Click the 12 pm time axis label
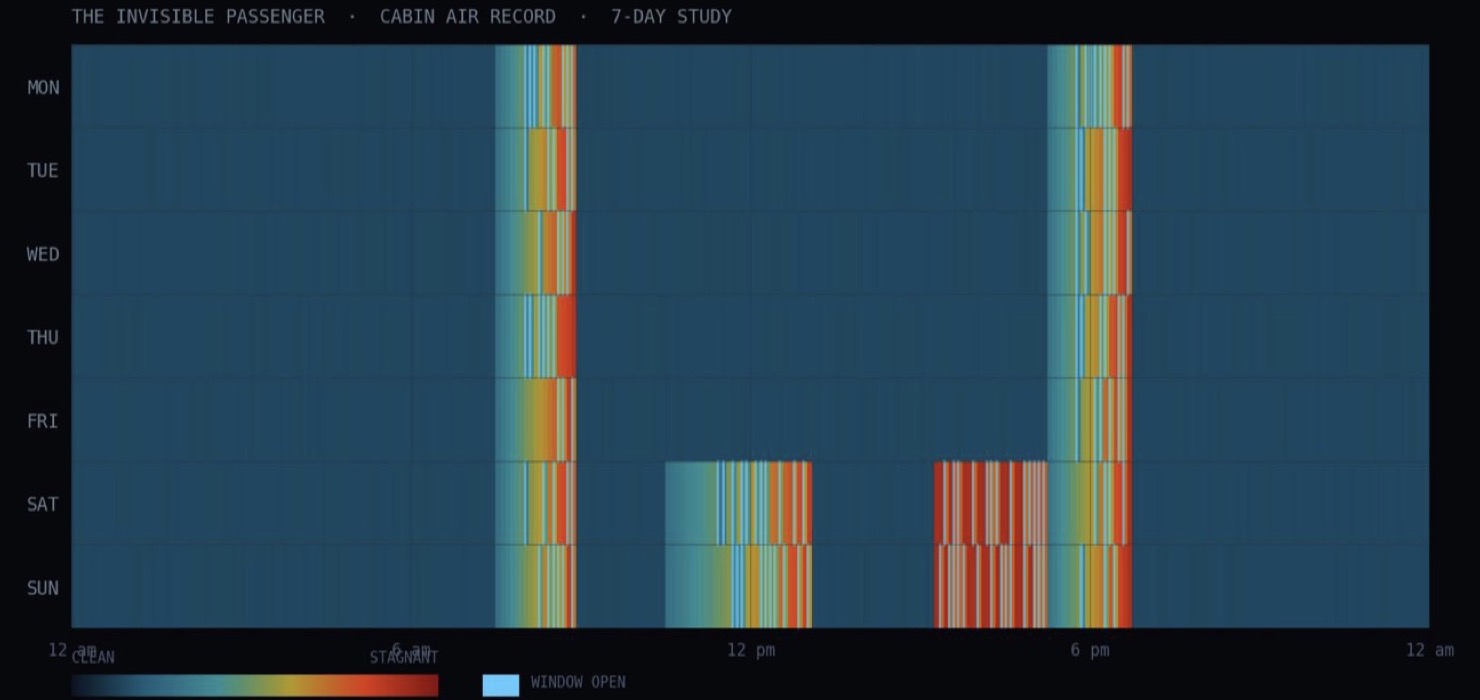This screenshot has width=1480, height=700. click(x=750, y=650)
